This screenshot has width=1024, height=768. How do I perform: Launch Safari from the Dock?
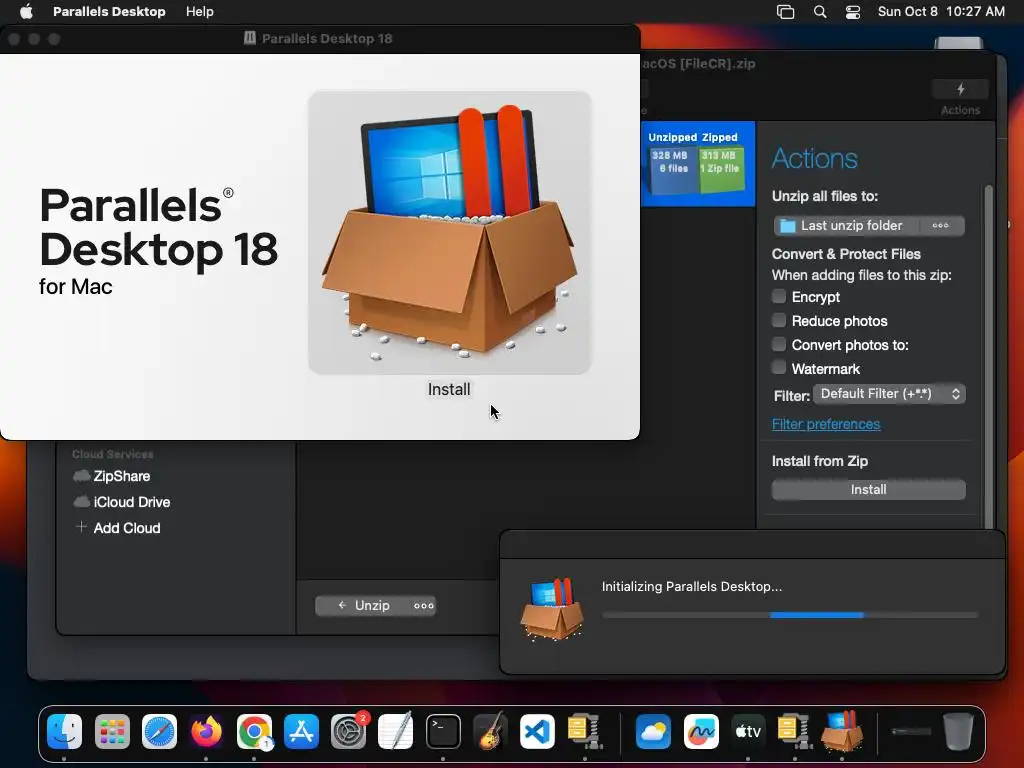click(159, 731)
